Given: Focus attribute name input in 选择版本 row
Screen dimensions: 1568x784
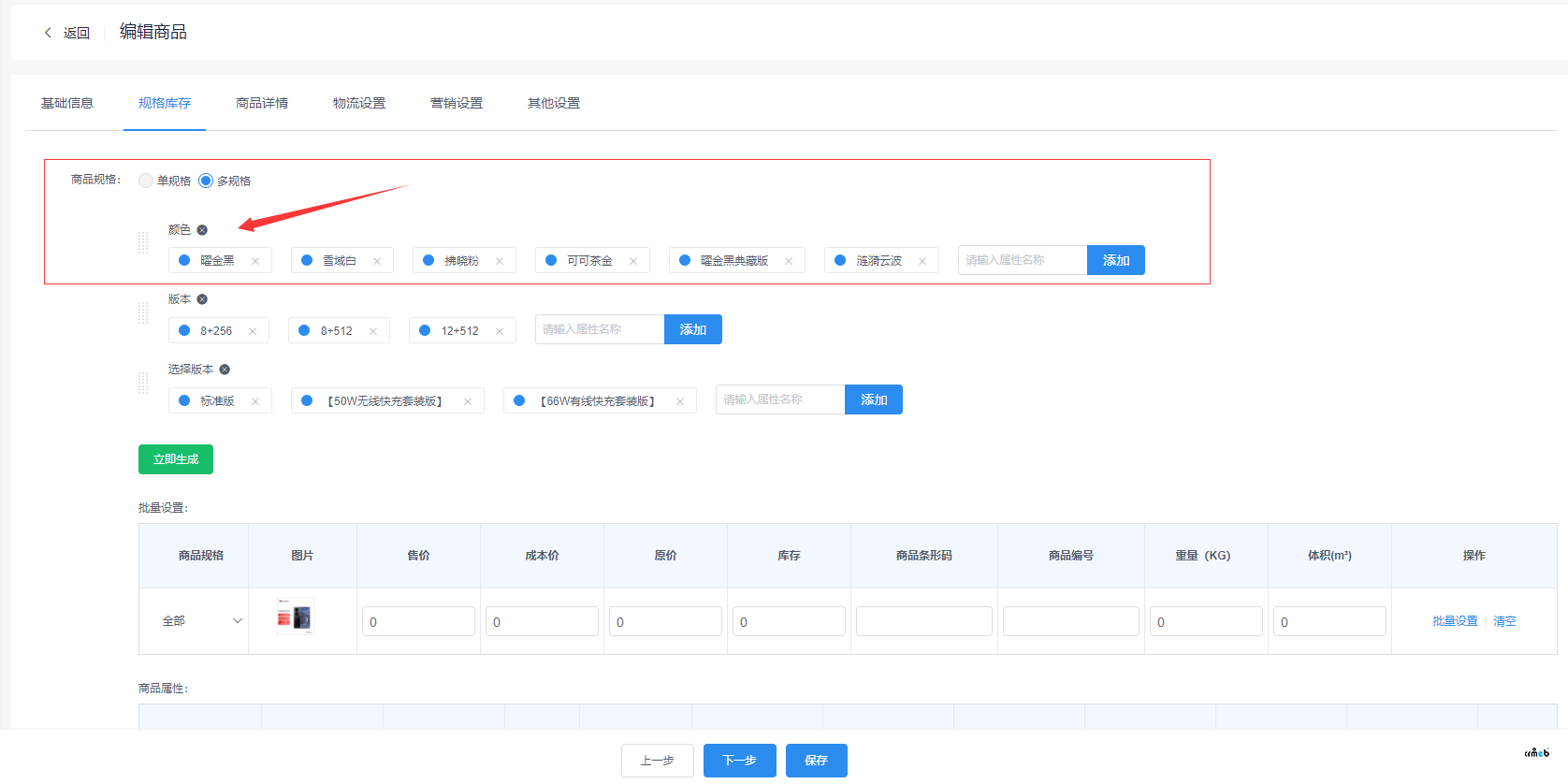Looking at the screenshot, I should (780, 399).
